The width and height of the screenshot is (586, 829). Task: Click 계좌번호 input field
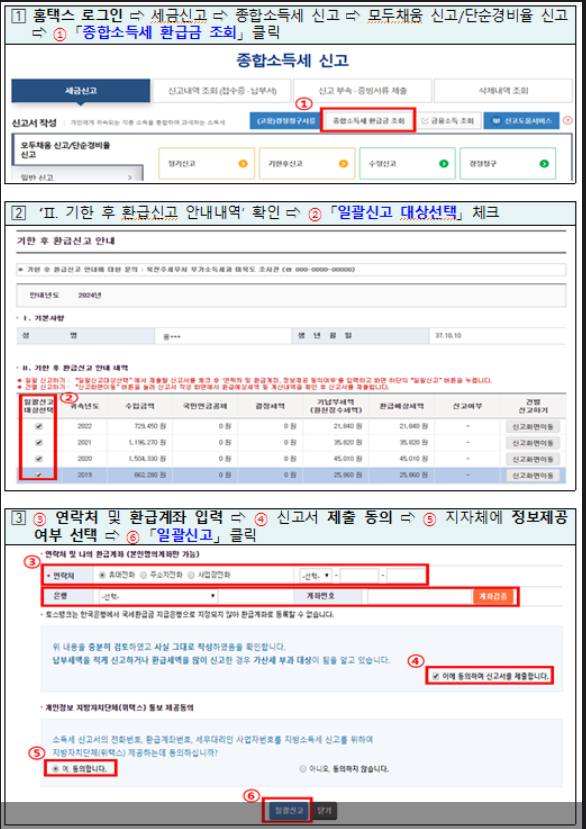419,596
